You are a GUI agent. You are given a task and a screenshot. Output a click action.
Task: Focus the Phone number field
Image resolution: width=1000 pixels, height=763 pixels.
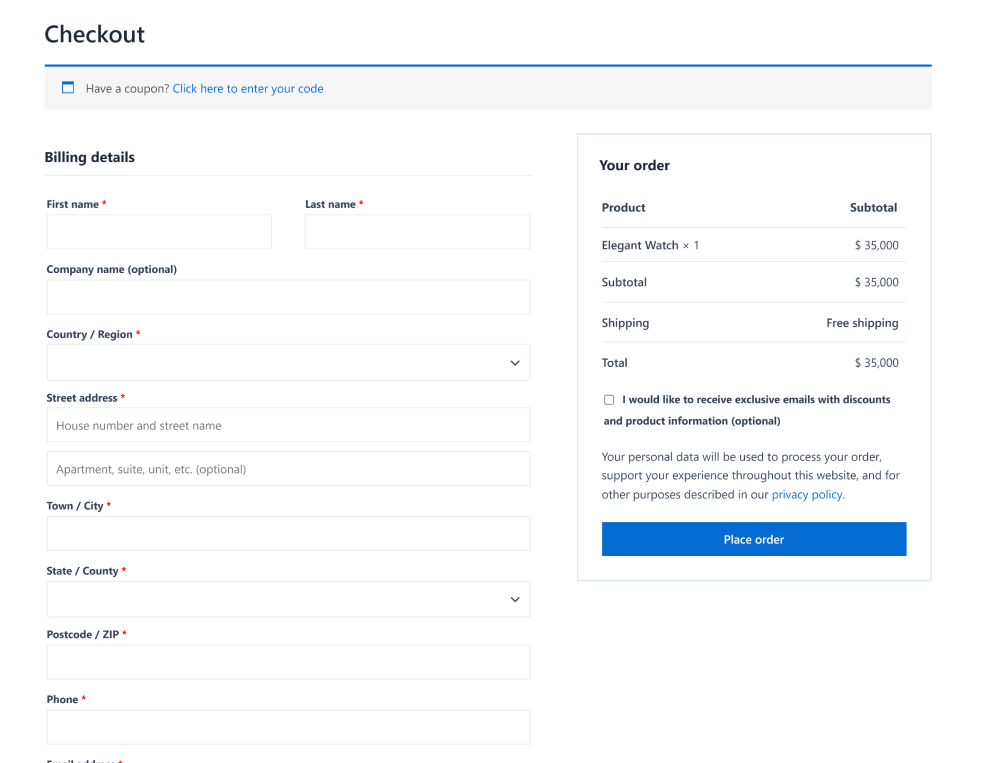coord(288,727)
